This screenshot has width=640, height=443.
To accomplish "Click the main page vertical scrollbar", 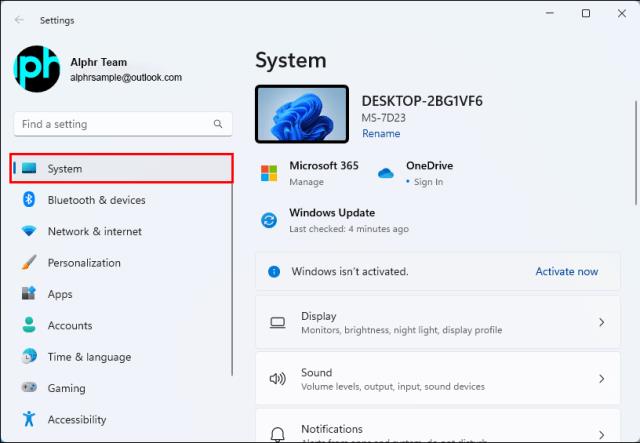I will [x=636, y=153].
